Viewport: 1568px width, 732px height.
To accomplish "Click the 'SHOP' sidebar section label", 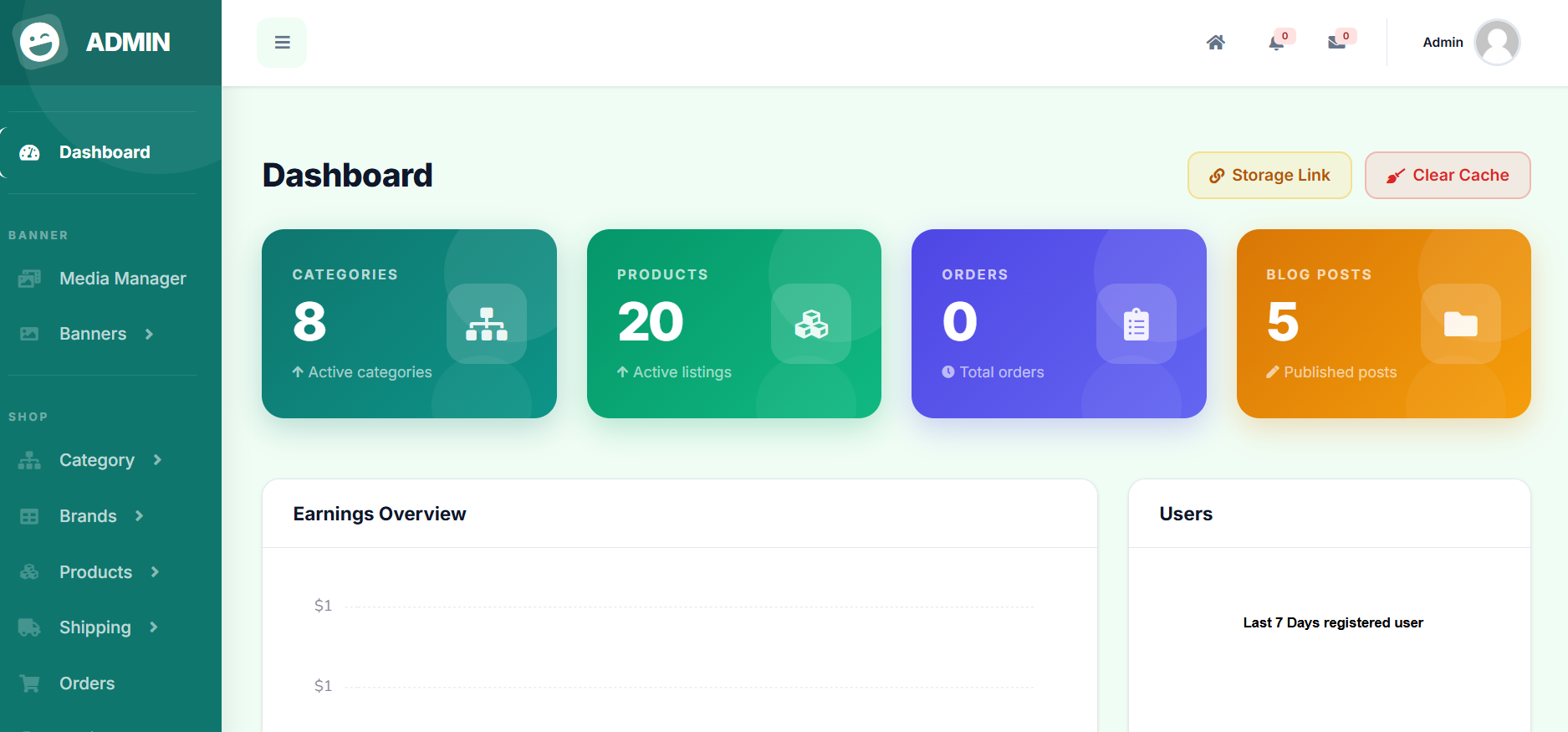I will pos(28,417).
